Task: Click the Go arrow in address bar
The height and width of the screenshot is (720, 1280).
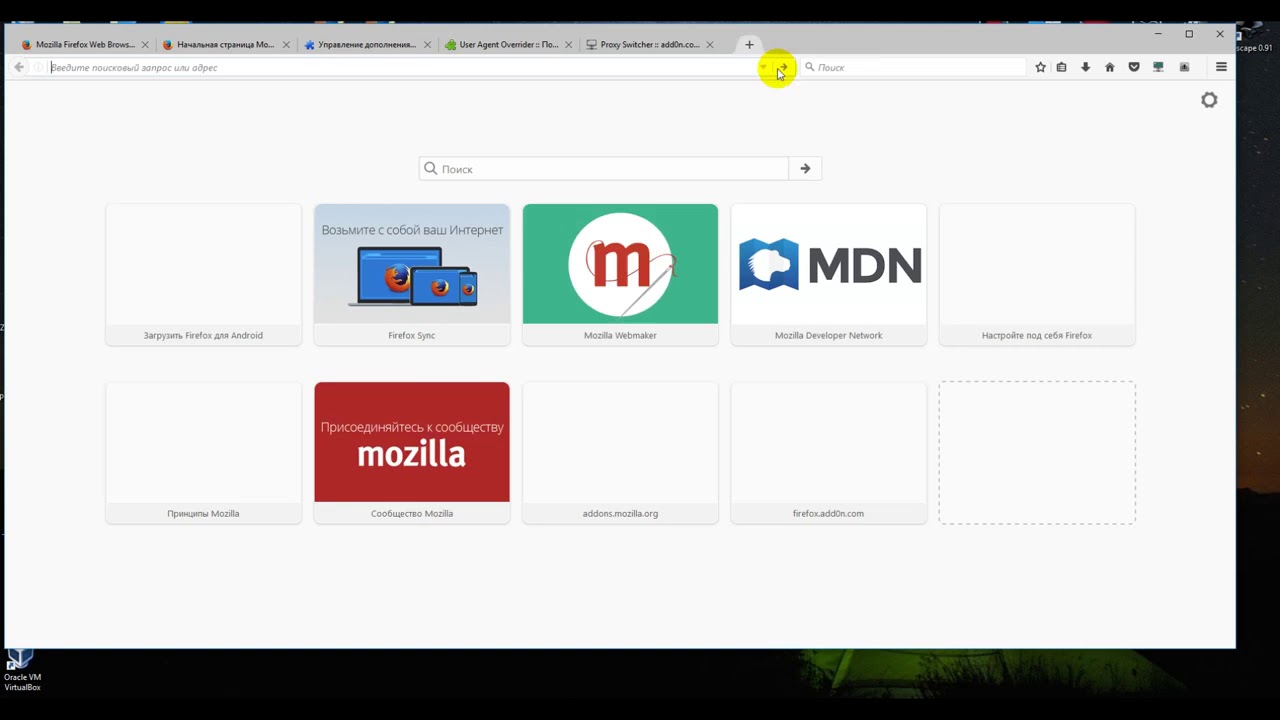Action: (784, 67)
